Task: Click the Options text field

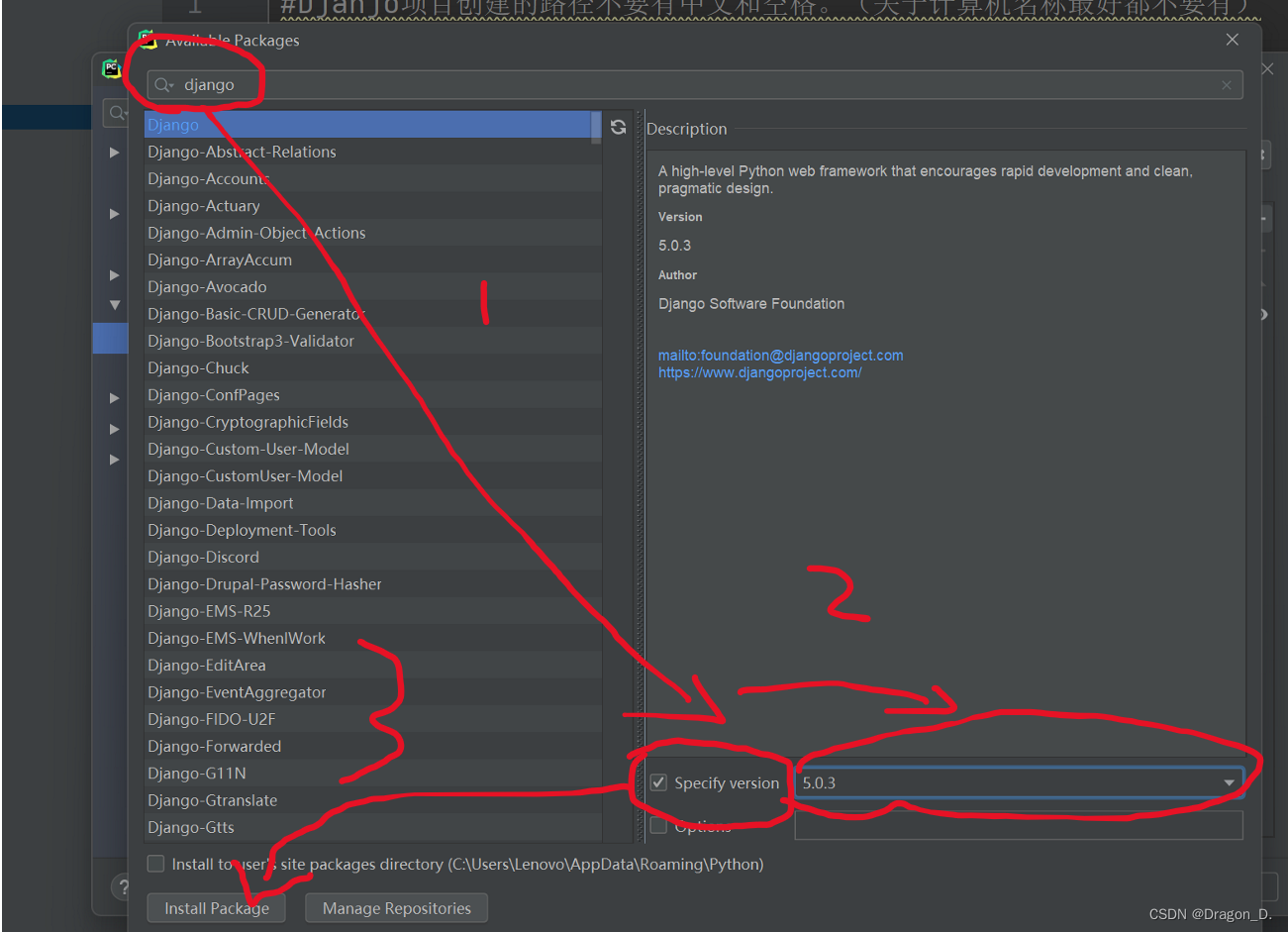Action: [x=1019, y=825]
